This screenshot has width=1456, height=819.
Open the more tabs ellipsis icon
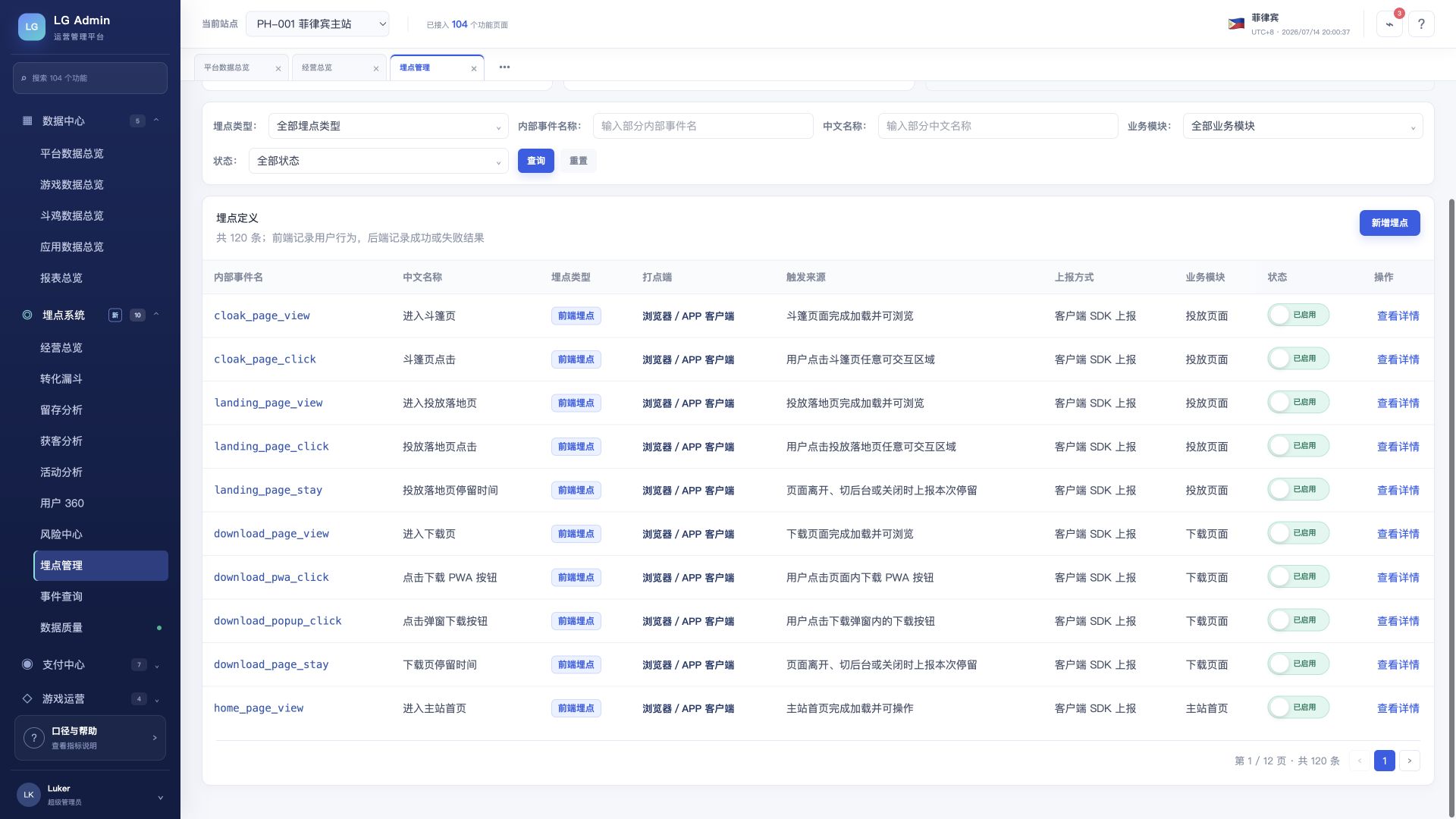click(x=504, y=67)
